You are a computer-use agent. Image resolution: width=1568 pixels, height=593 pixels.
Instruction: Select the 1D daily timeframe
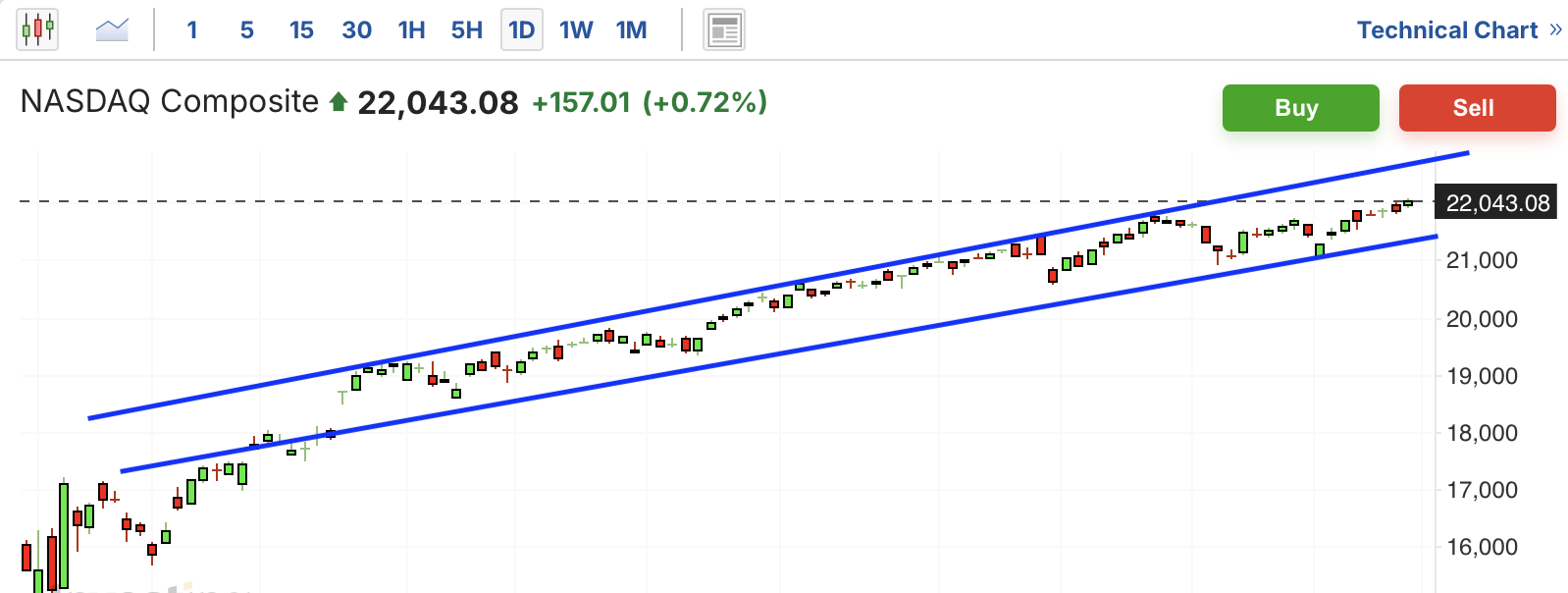coord(522,30)
